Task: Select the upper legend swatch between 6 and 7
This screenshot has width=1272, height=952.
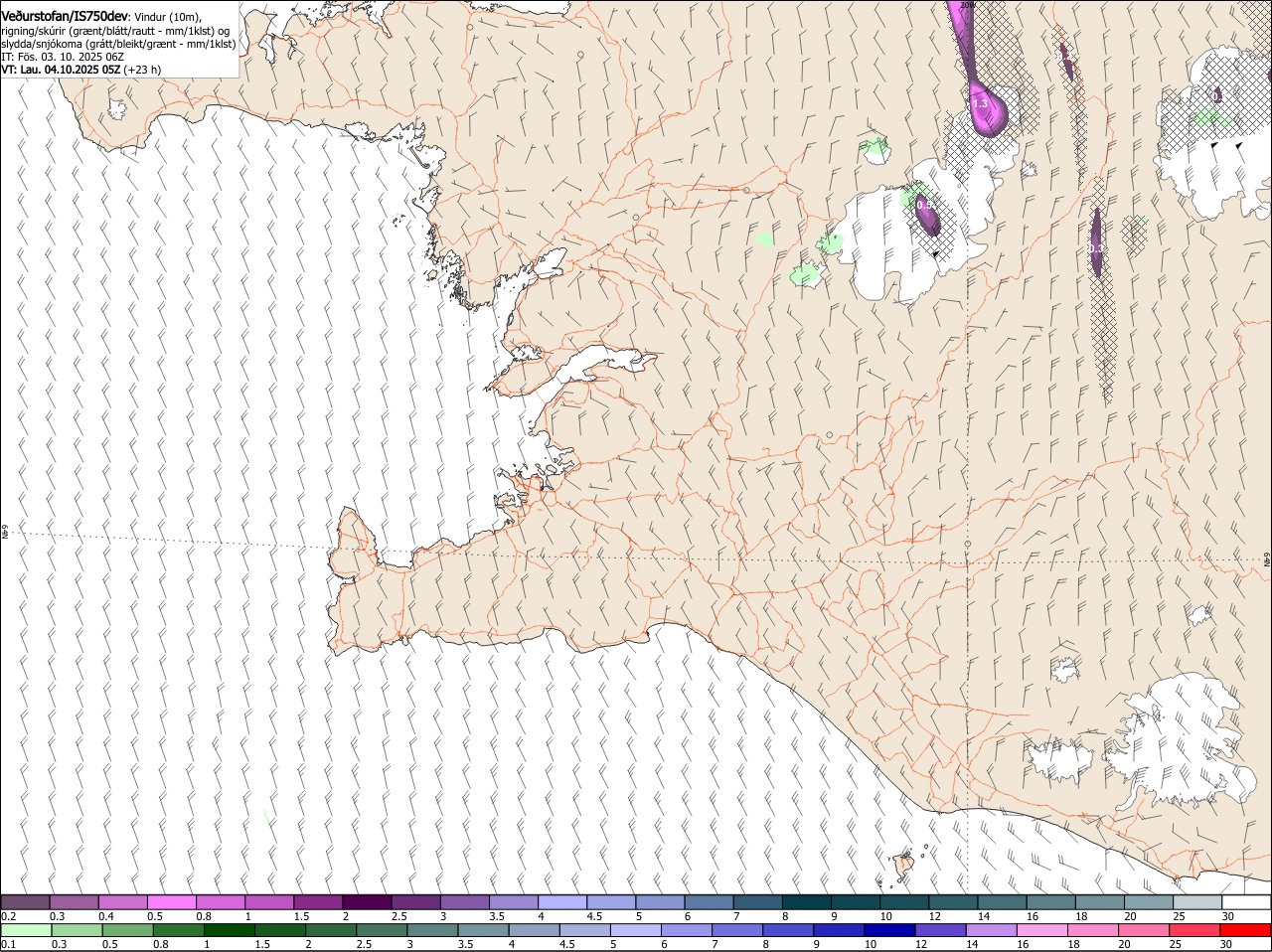Action: (709, 902)
